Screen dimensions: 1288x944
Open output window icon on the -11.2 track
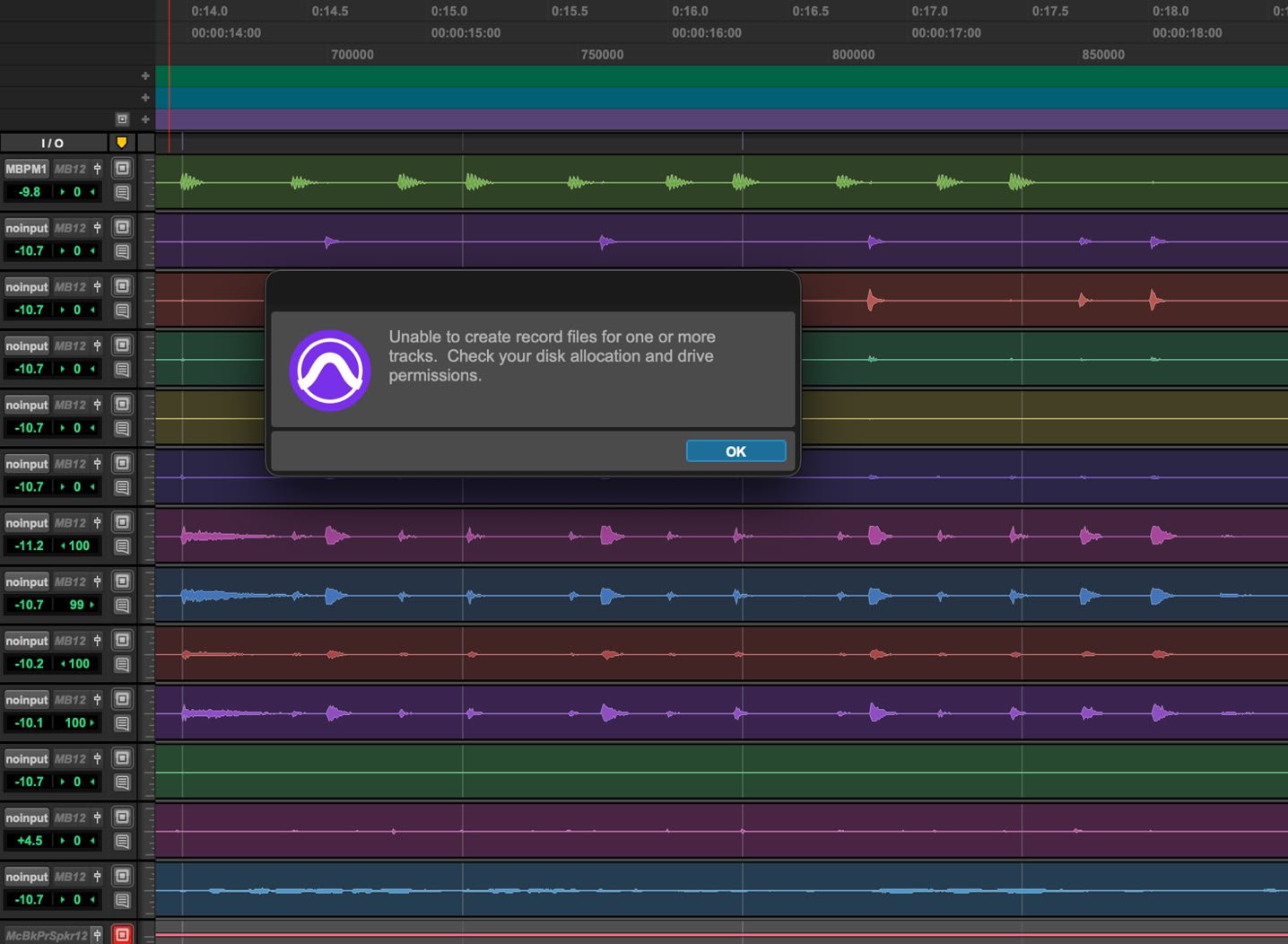(98, 523)
